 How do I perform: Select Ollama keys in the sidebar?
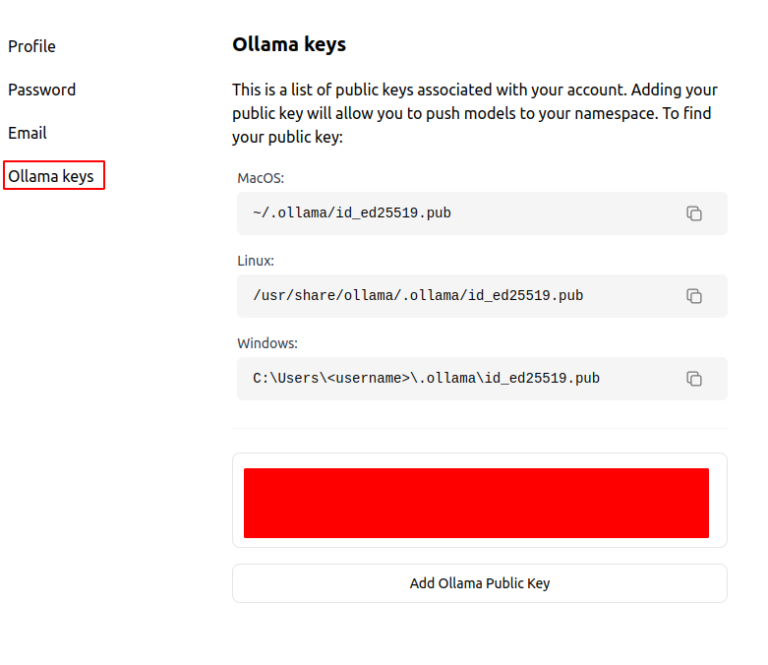tap(54, 175)
